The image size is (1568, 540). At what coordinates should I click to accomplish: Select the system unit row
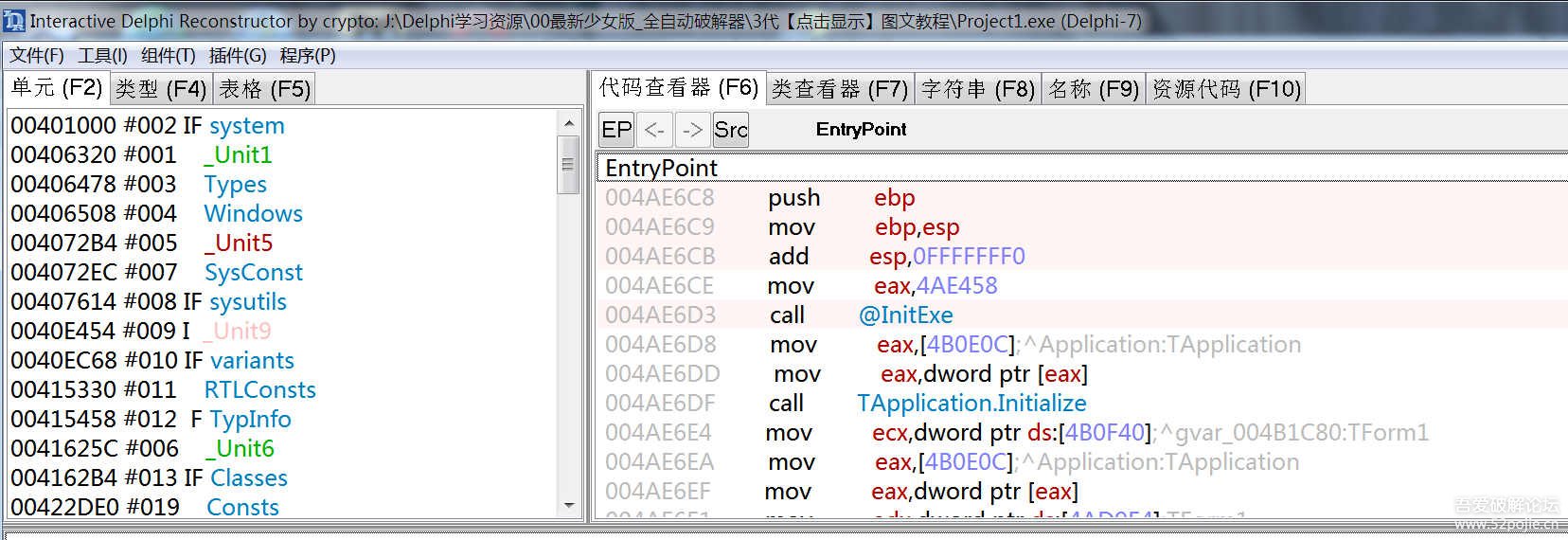pos(282,126)
